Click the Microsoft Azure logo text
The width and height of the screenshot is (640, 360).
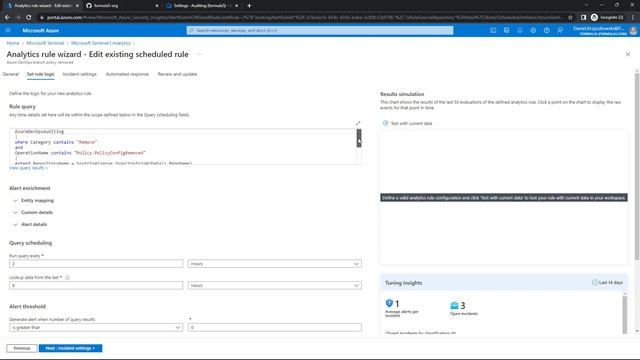(x=40, y=31)
